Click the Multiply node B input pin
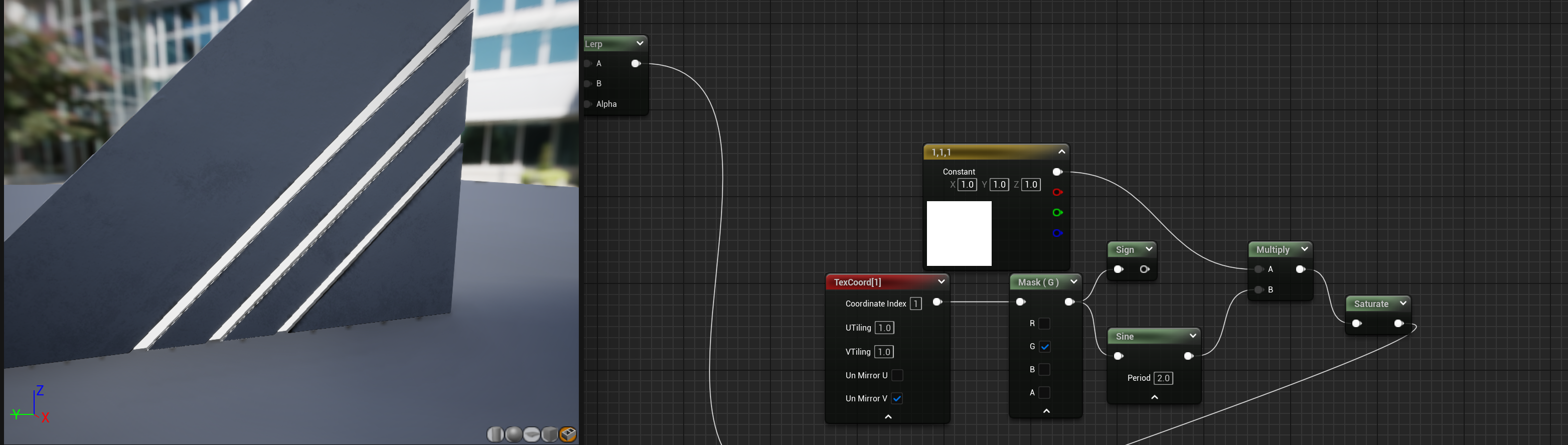 [1259, 290]
